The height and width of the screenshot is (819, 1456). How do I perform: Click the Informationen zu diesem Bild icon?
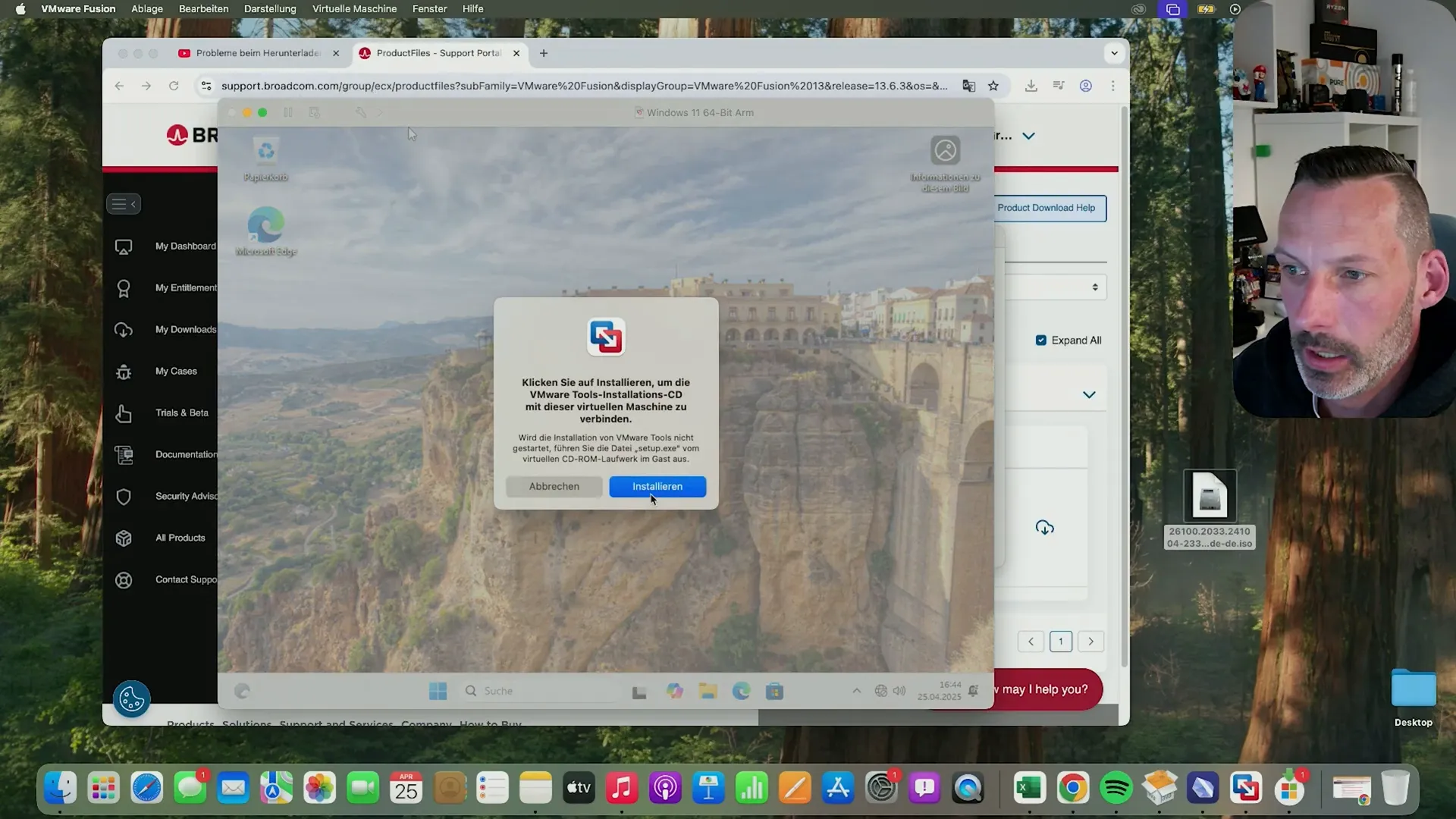point(946,163)
